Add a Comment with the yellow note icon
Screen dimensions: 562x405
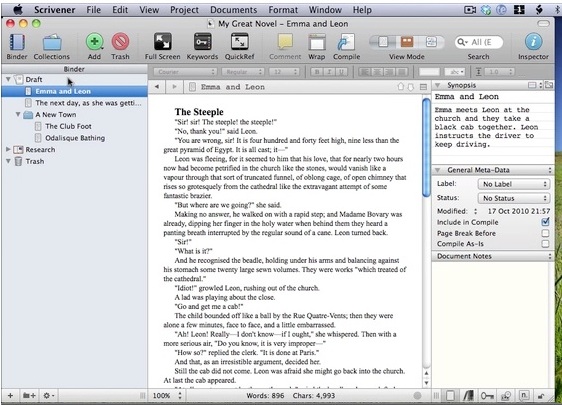[x=285, y=42]
